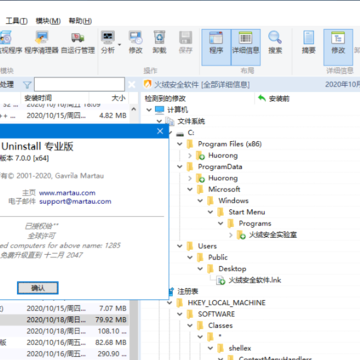Collapse the Public folder node
Screen dimensions: 360x360
pos(190,257)
